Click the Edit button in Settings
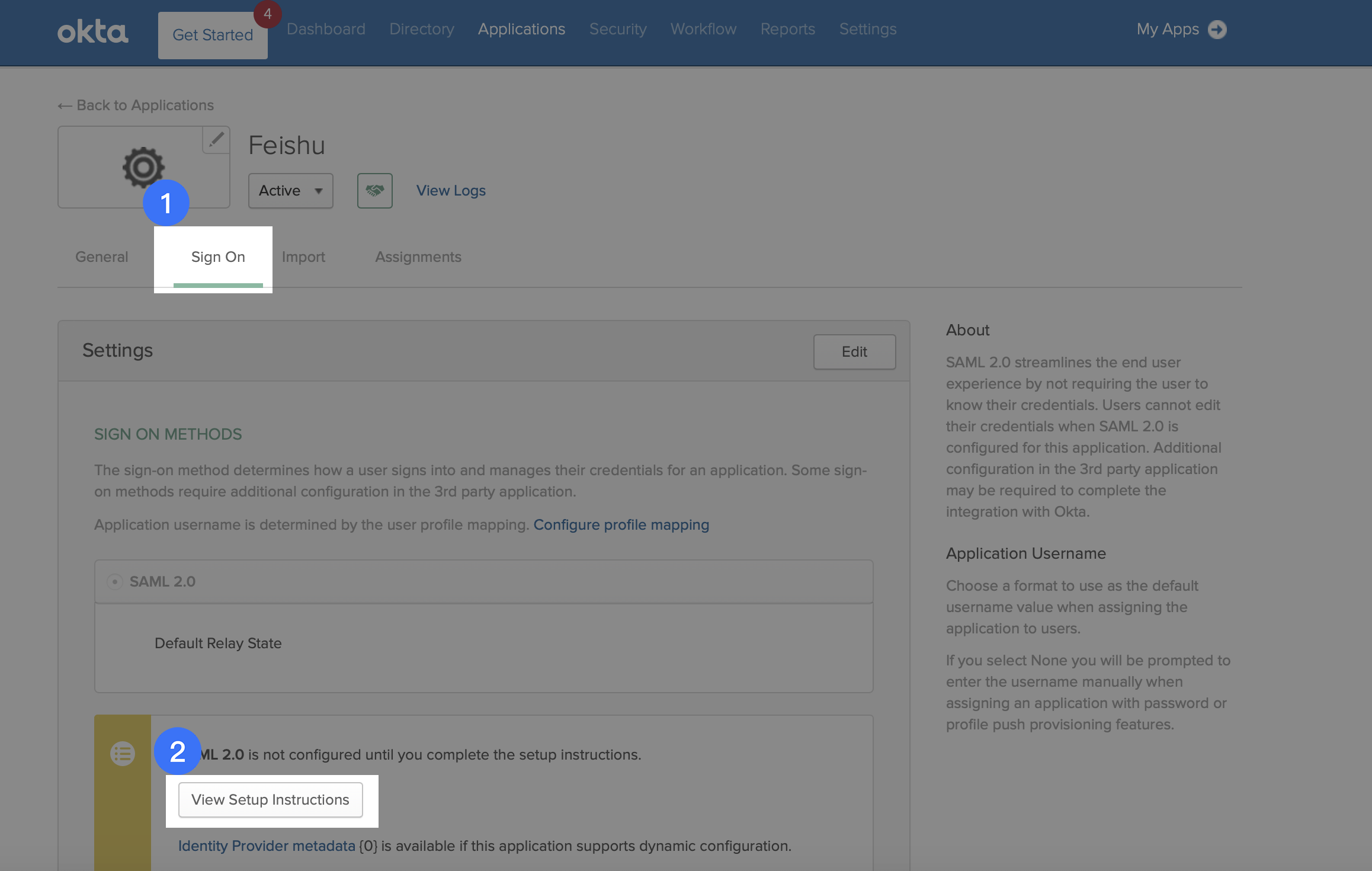This screenshot has height=871, width=1372. pos(854,351)
